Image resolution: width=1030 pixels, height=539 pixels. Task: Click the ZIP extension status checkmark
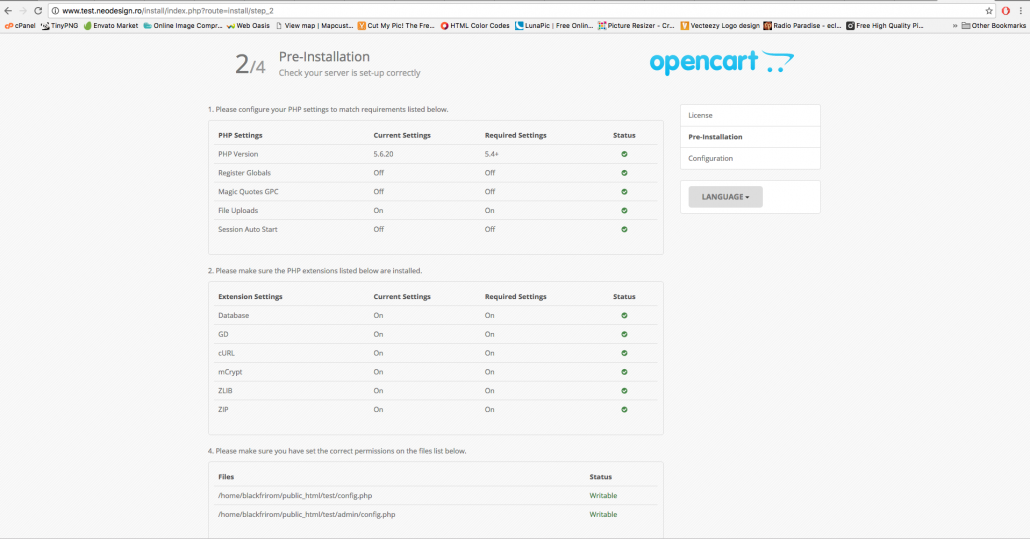click(624, 409)
